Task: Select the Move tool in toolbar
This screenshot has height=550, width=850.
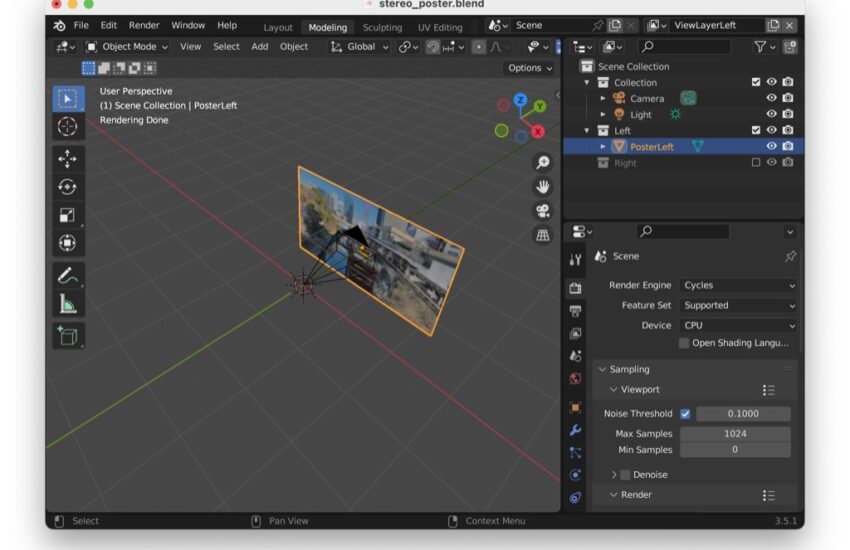Action: tap(67, 158)
